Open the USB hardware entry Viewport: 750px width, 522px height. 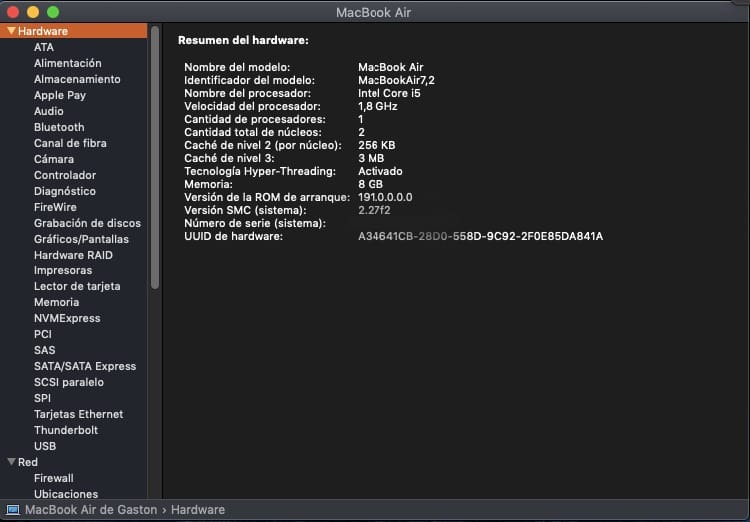point(45,446)
